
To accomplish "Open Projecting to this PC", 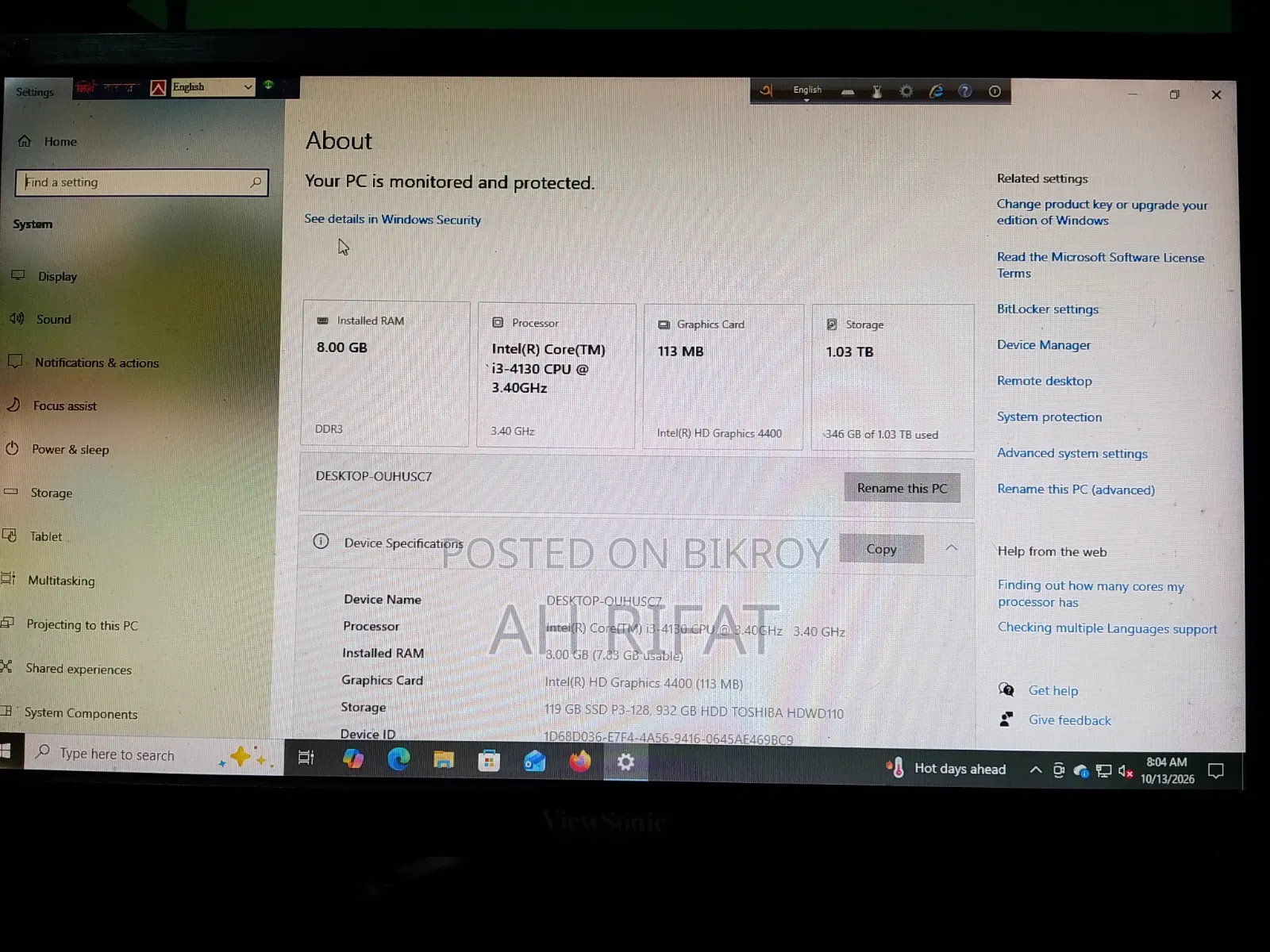I will point(69,624).
